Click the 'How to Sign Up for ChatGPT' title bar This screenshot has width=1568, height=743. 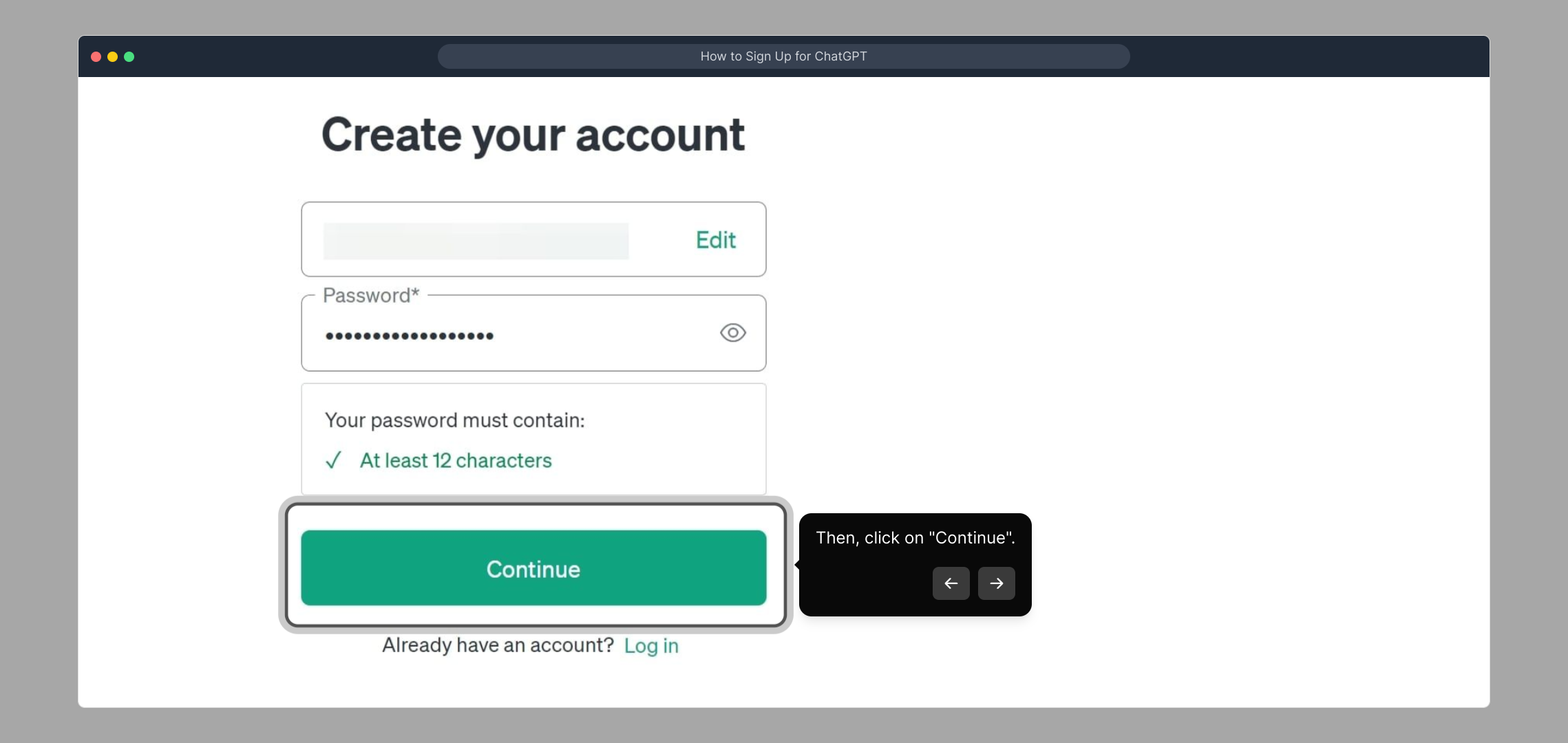point(783,56)
